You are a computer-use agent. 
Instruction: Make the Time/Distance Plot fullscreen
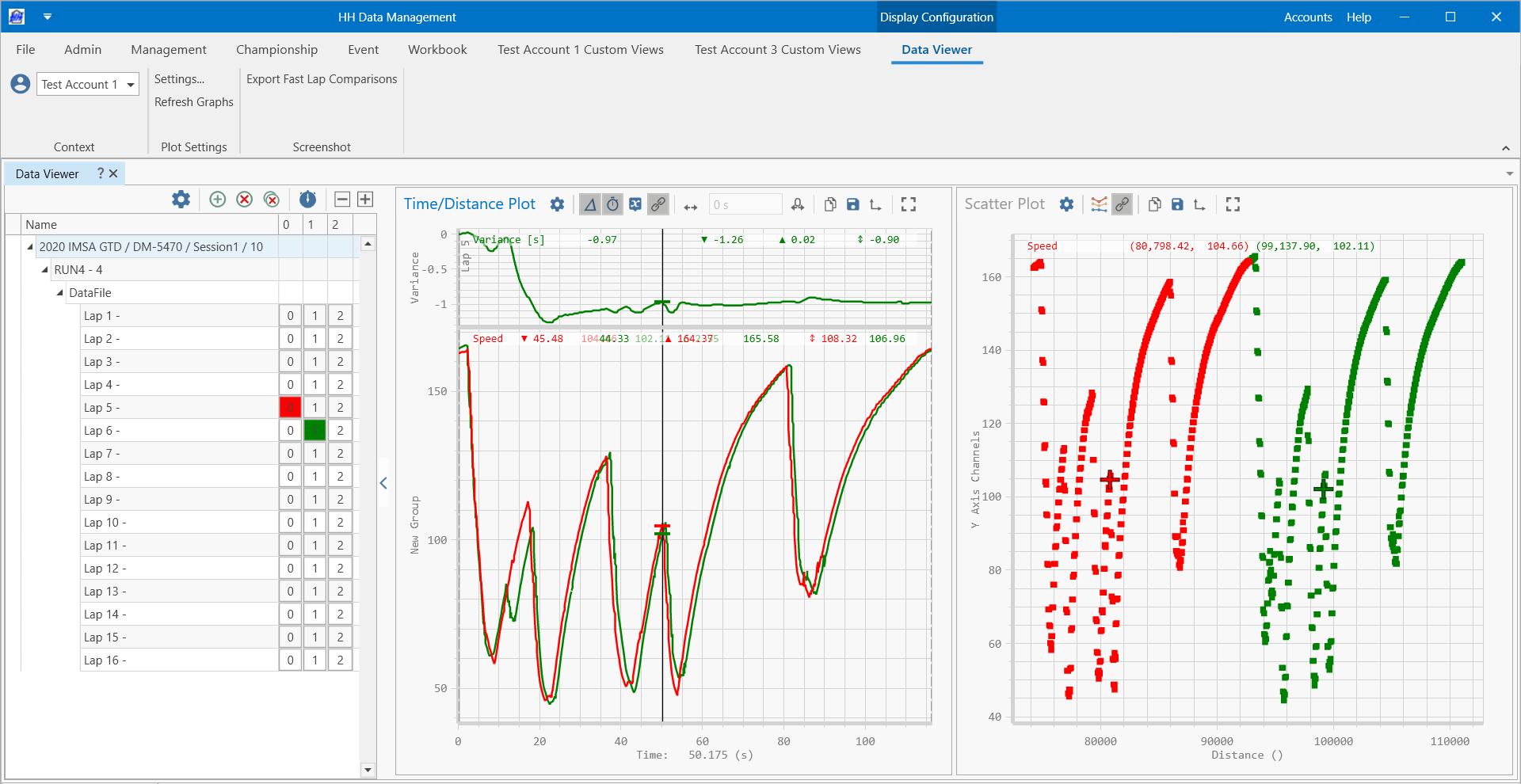pyautogui.click(x=909, y=204)
